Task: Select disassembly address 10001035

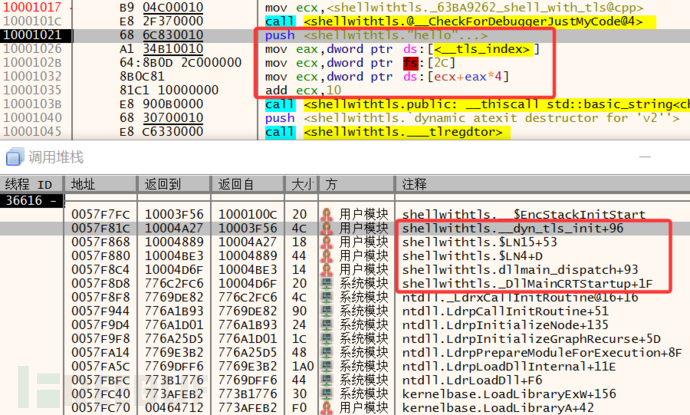Action: tap(33, 90)
